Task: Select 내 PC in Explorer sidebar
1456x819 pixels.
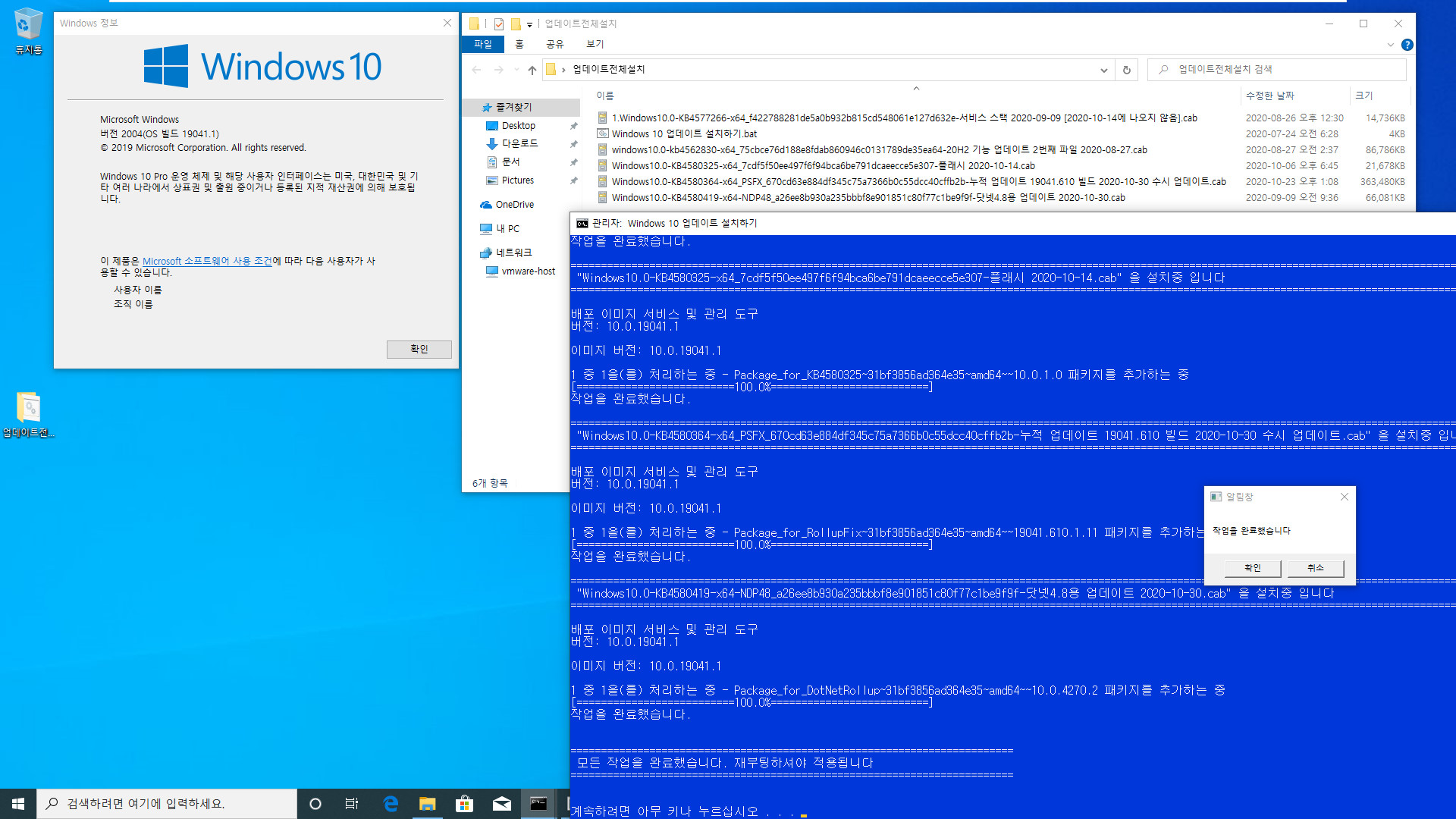Action: click(x=507, y=228)
